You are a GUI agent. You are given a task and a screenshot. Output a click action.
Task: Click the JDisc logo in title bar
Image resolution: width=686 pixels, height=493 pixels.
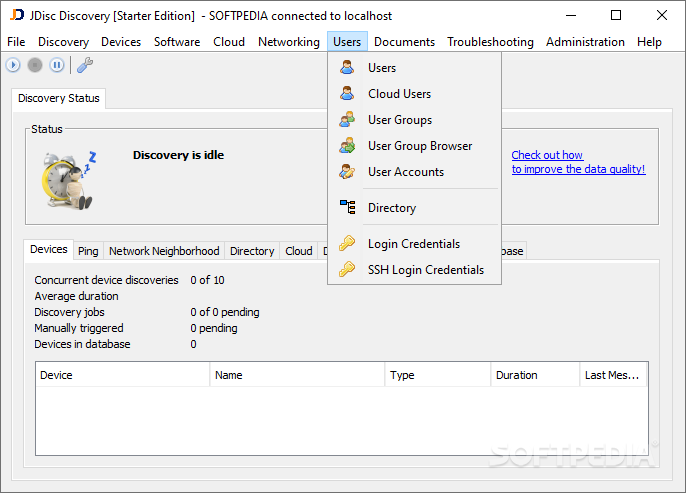(17, 15)
